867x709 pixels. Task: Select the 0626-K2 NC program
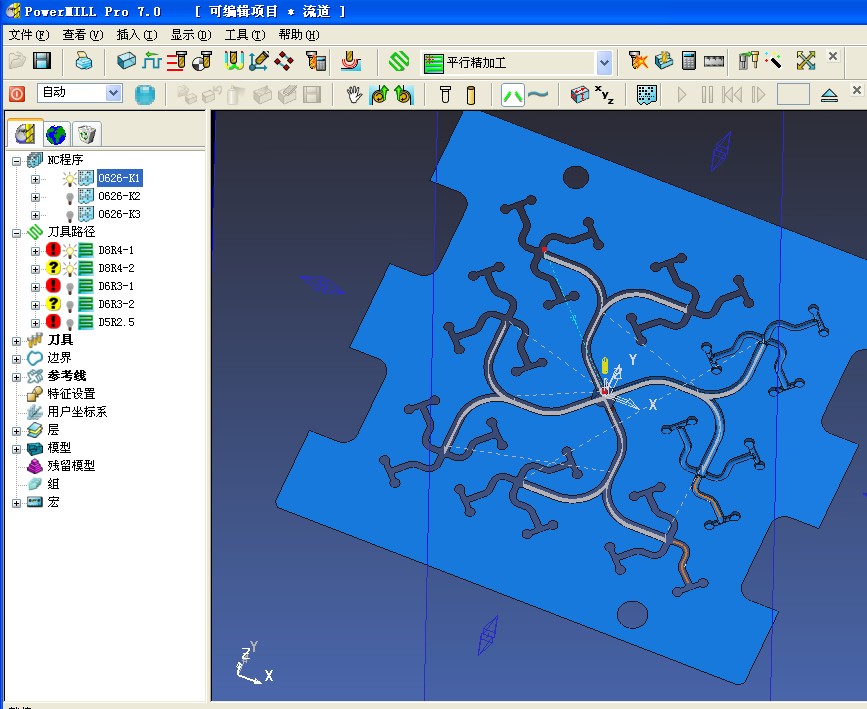119,196
